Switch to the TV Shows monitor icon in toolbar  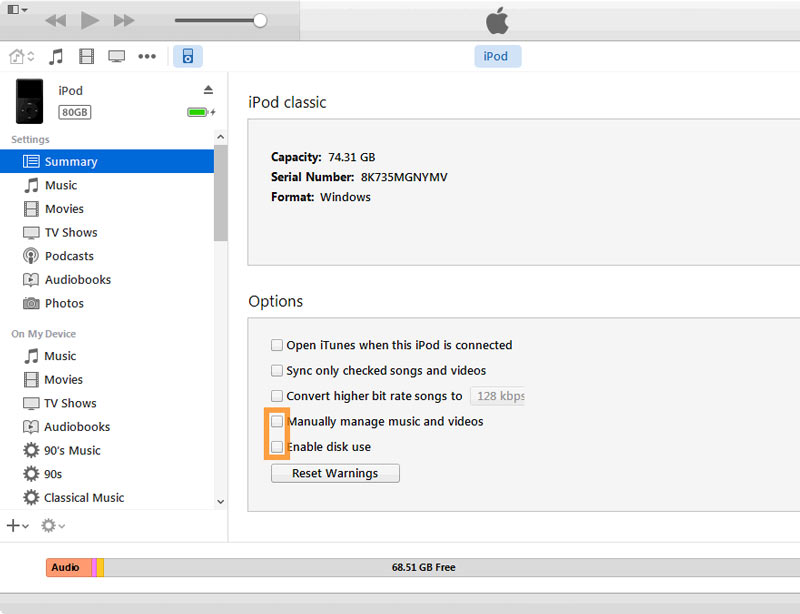[116, 56]
